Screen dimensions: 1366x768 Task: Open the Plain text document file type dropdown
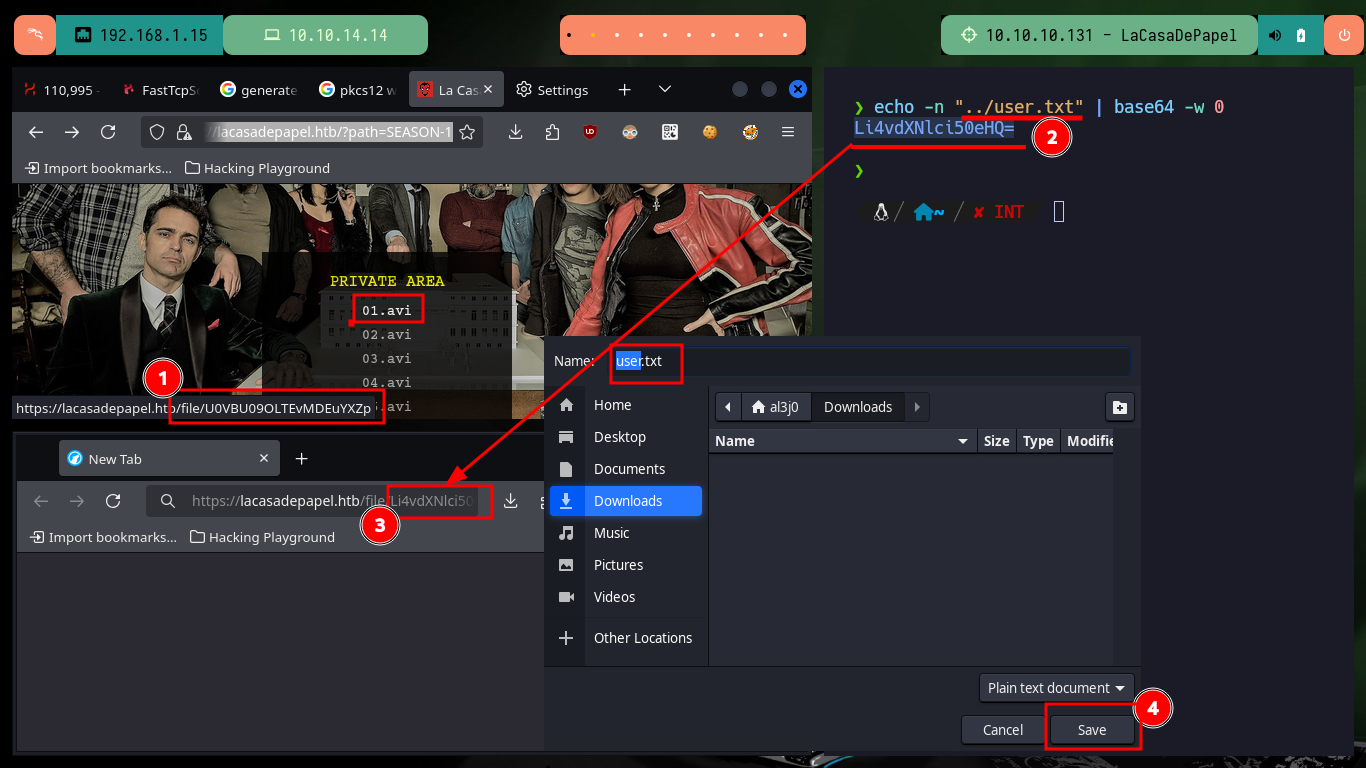click(1056, 688)
